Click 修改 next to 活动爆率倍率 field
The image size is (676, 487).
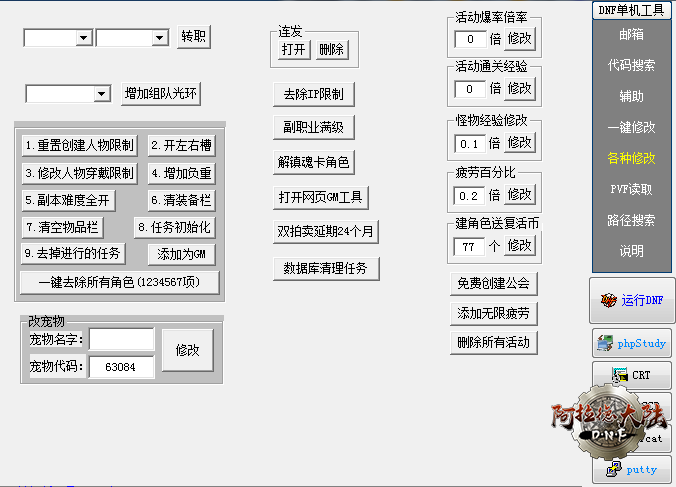point(520,38)
